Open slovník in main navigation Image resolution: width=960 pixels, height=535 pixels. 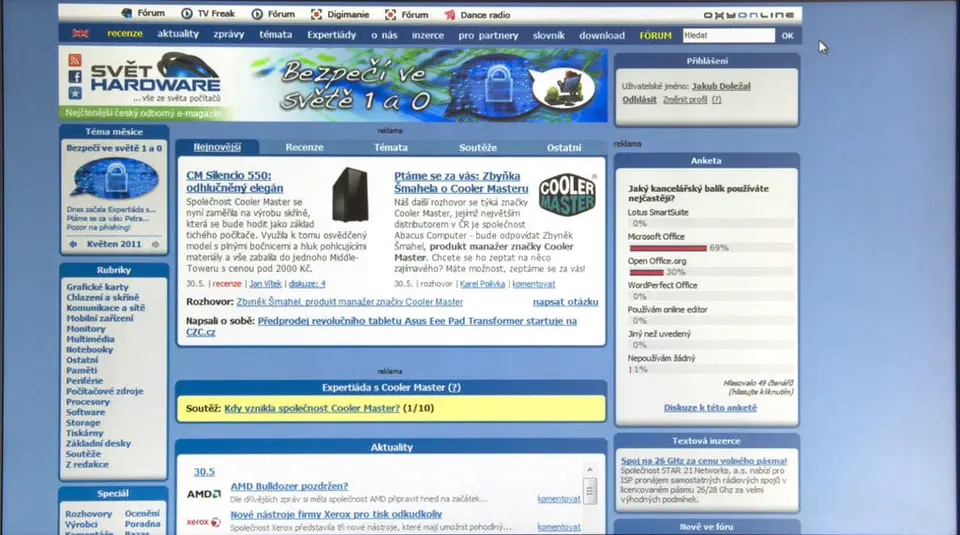tap(549, 35)
